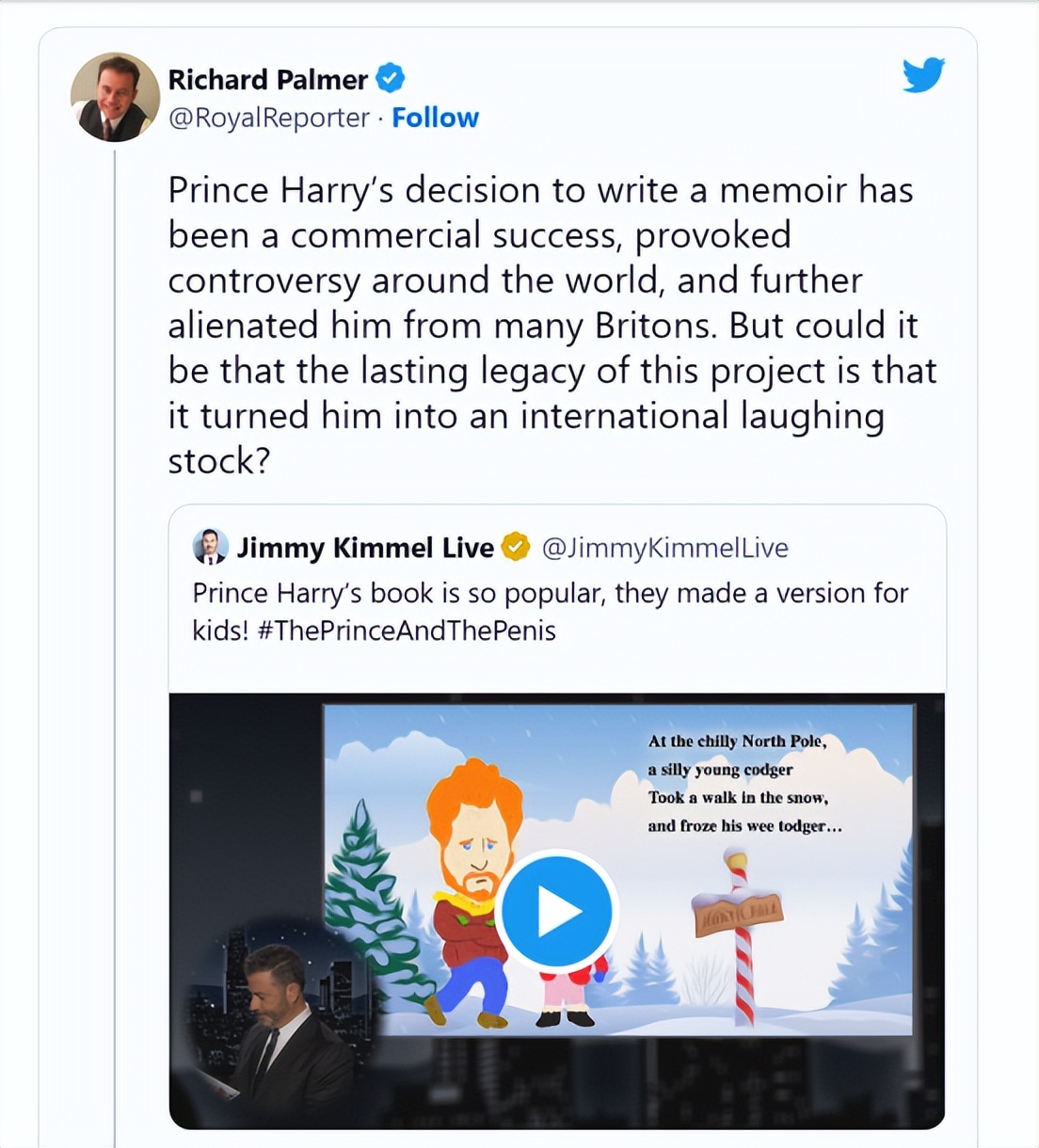This screenshot has width=1039, height=1148.
Task: Click Jimmy Kimmel Live's small avatar
Action: tap(210, 547)
